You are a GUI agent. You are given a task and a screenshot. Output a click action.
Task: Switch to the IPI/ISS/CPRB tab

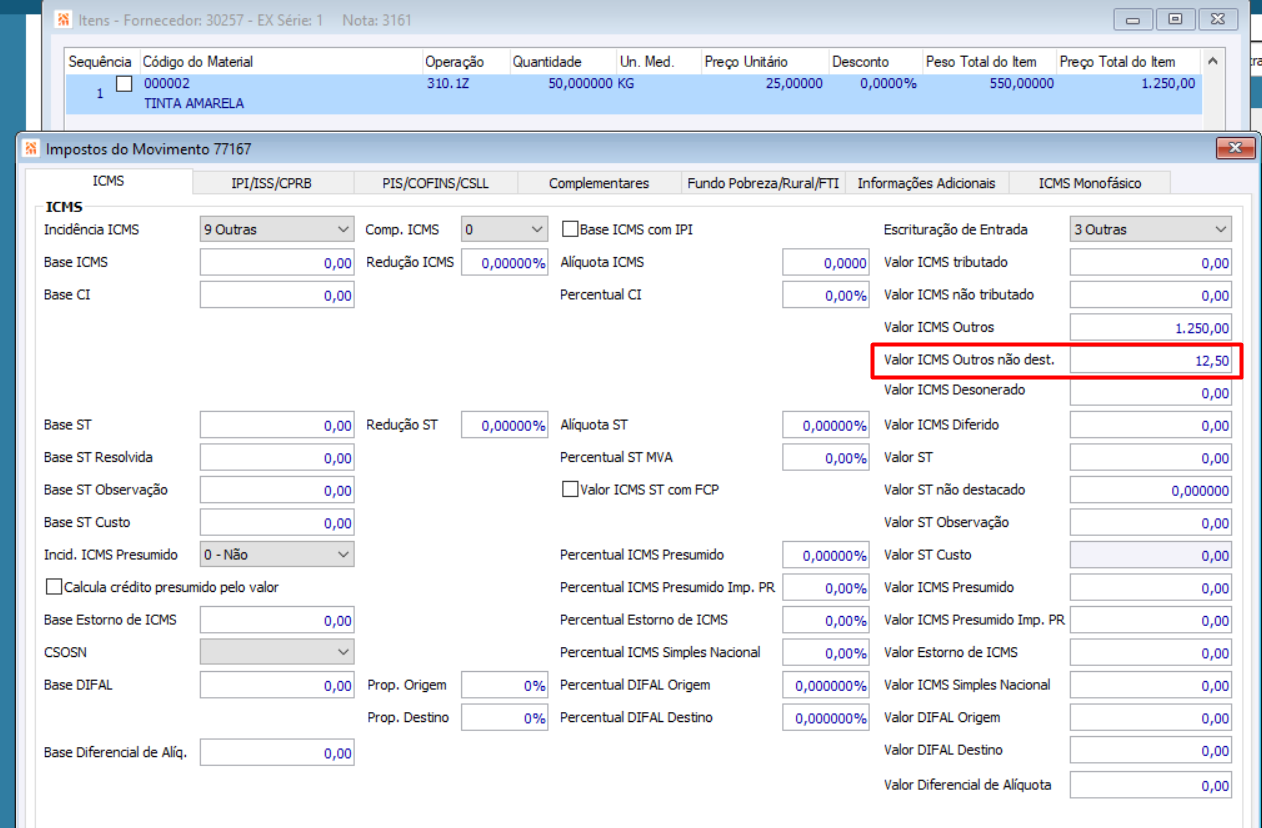click(273, 183)
